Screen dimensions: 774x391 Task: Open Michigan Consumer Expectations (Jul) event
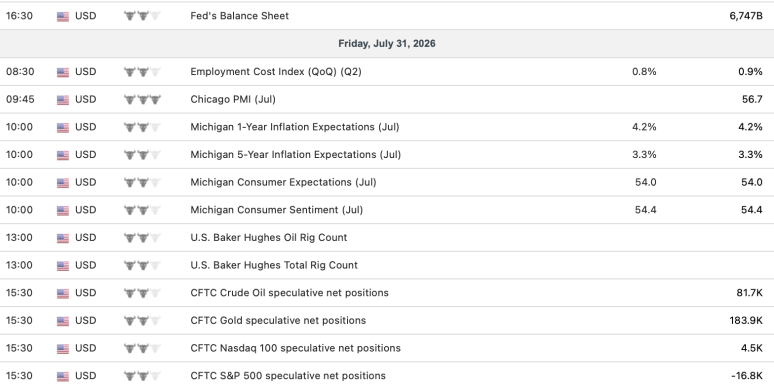[283, 182]
